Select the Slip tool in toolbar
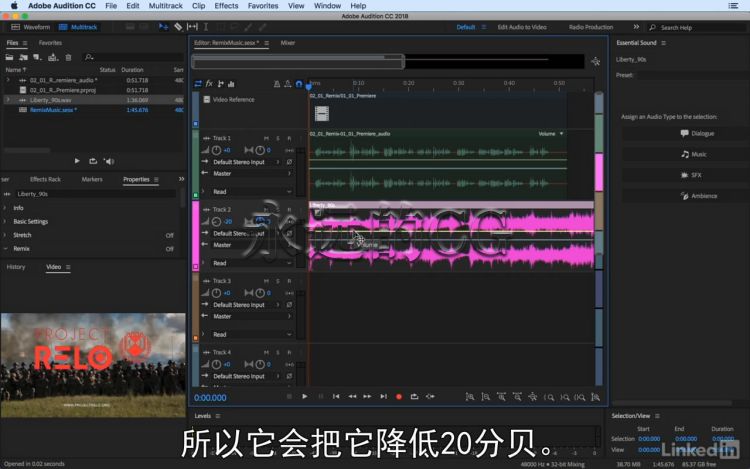Viewport: 750px width, 469px height. (x=192, y=27)
